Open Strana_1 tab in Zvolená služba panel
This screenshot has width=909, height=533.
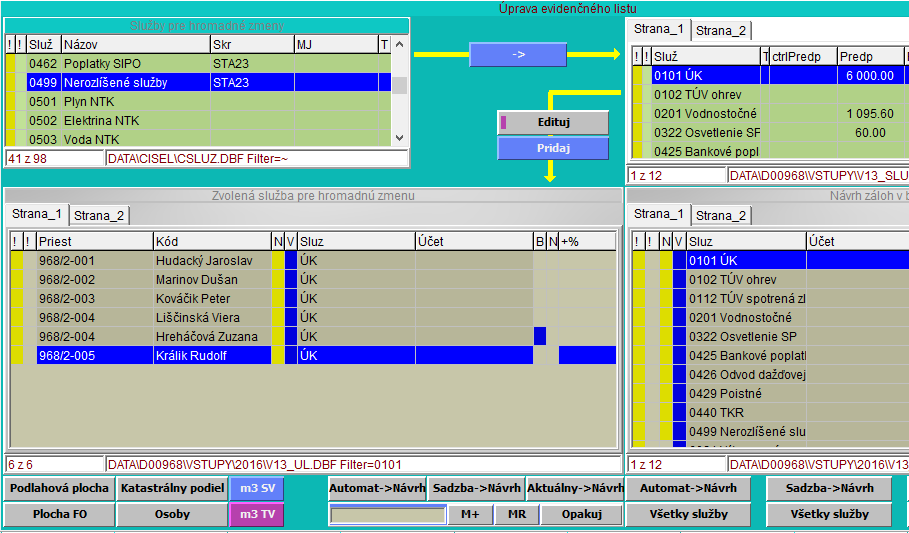tap(37, 214)
